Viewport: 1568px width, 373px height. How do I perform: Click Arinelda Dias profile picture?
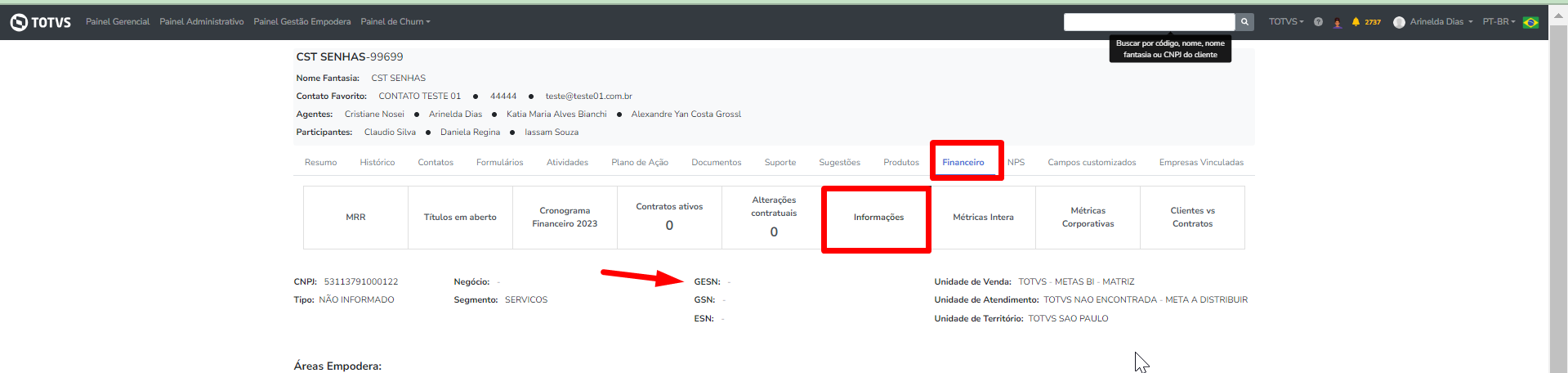coord(1399,22)
